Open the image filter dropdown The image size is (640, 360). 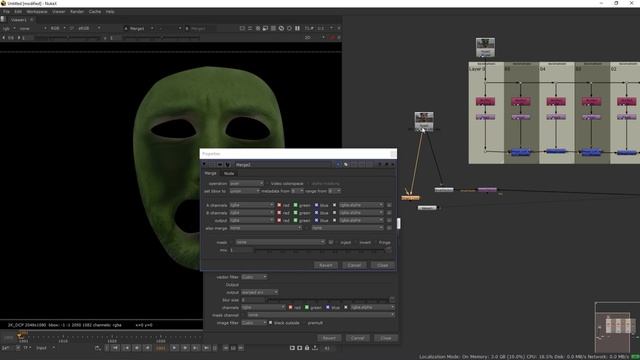(254, 323)
